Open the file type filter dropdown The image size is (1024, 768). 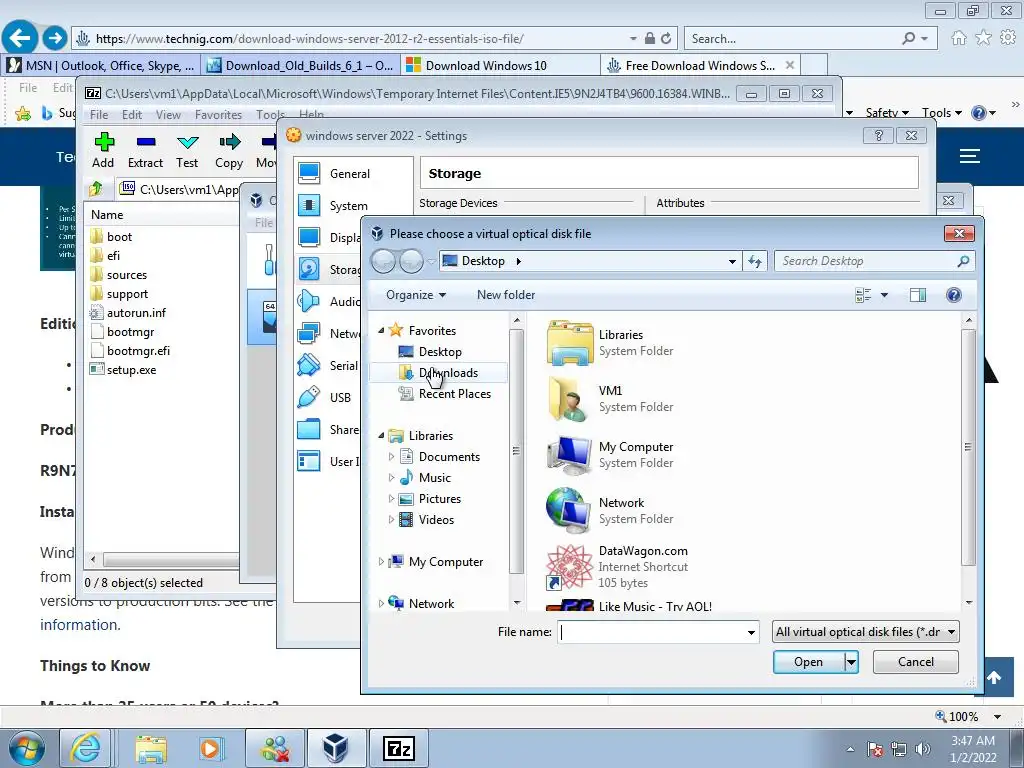[865, 632]
